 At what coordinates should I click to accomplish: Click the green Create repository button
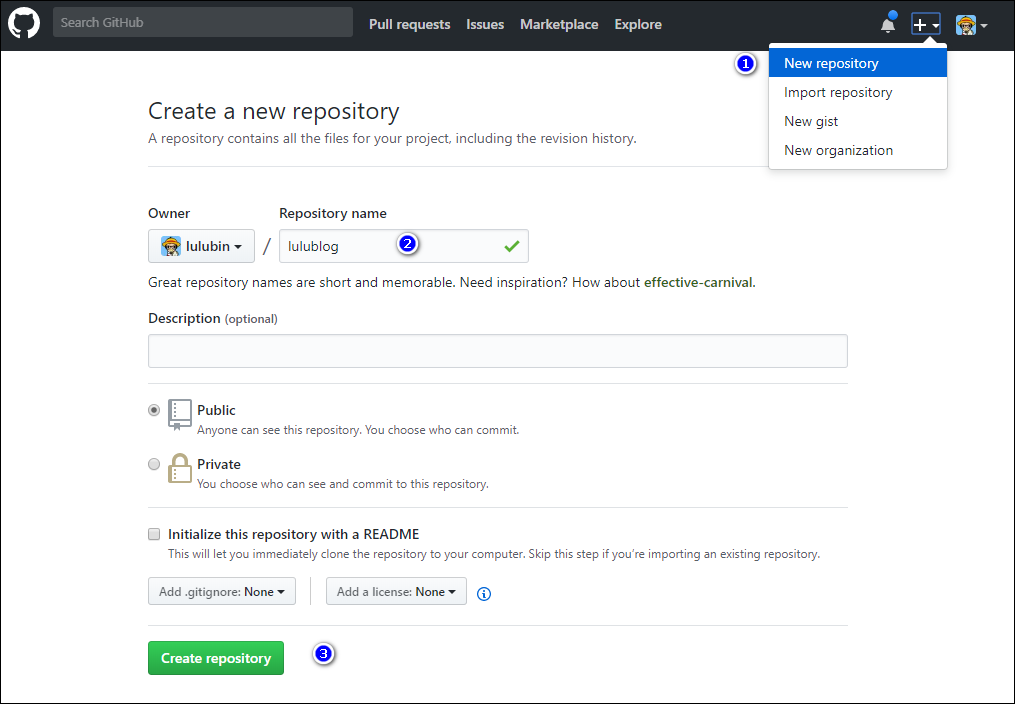click(x=216, y=658)
